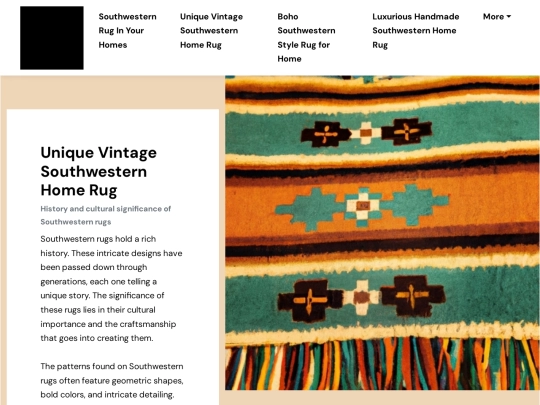Click the beige background above the text card
Image resolution: width=540 pixels, height=405 pixels.
pyautogui.click(x=113, y=92)
